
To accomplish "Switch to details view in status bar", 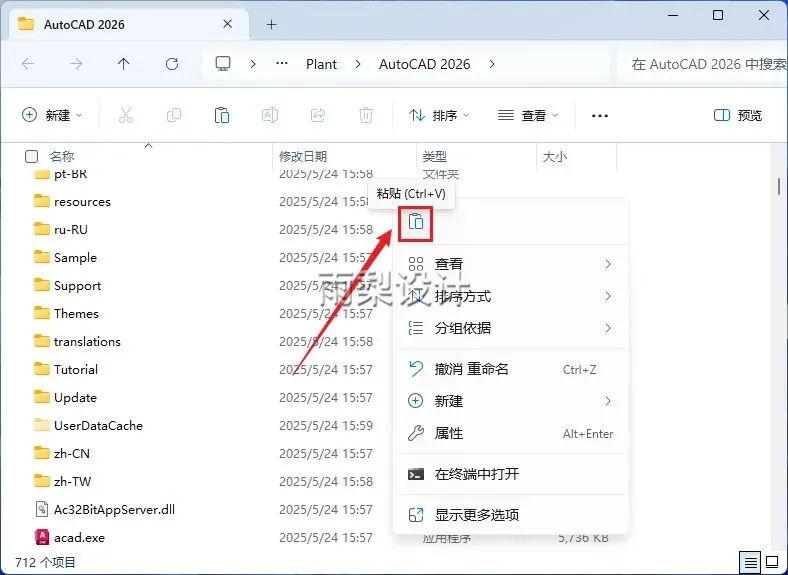I will 750,561.
